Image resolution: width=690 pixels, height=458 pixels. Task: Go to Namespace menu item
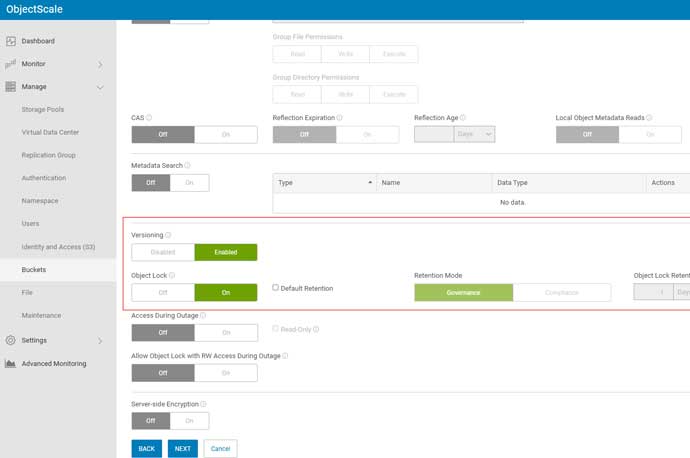40,200
